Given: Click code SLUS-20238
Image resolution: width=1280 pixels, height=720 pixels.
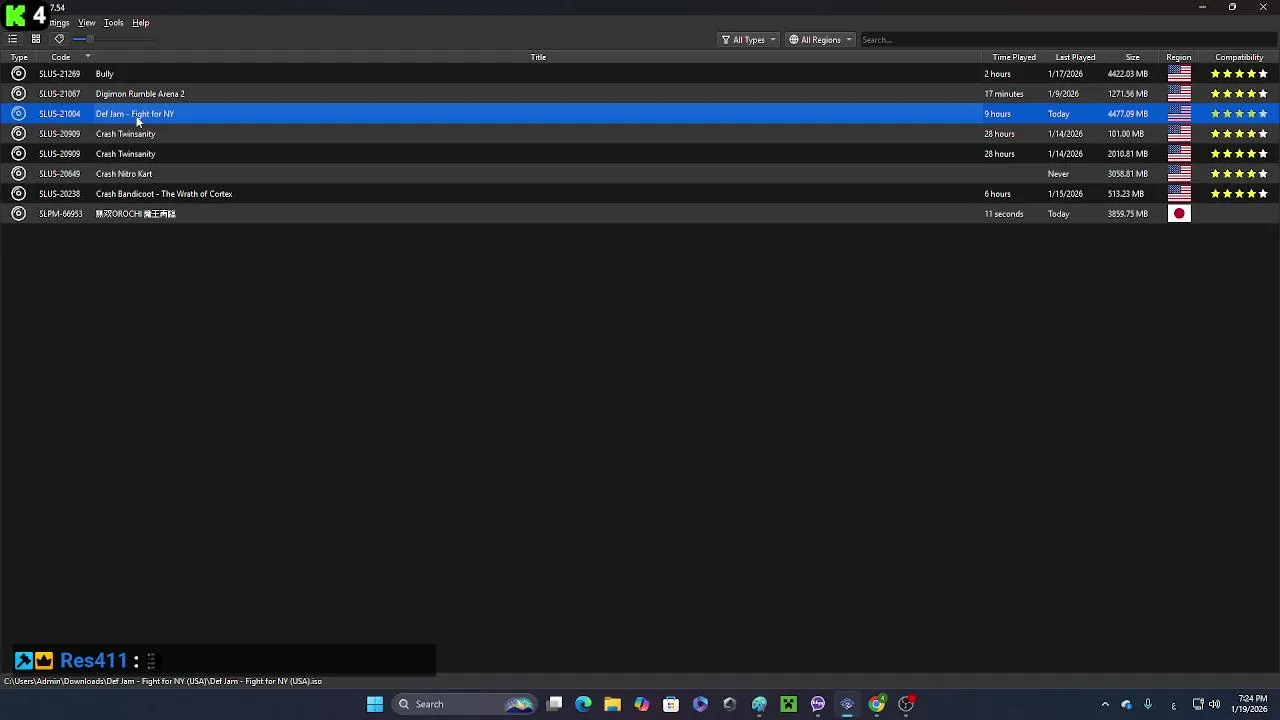Looking at the screenshot, I should [60, 194].
